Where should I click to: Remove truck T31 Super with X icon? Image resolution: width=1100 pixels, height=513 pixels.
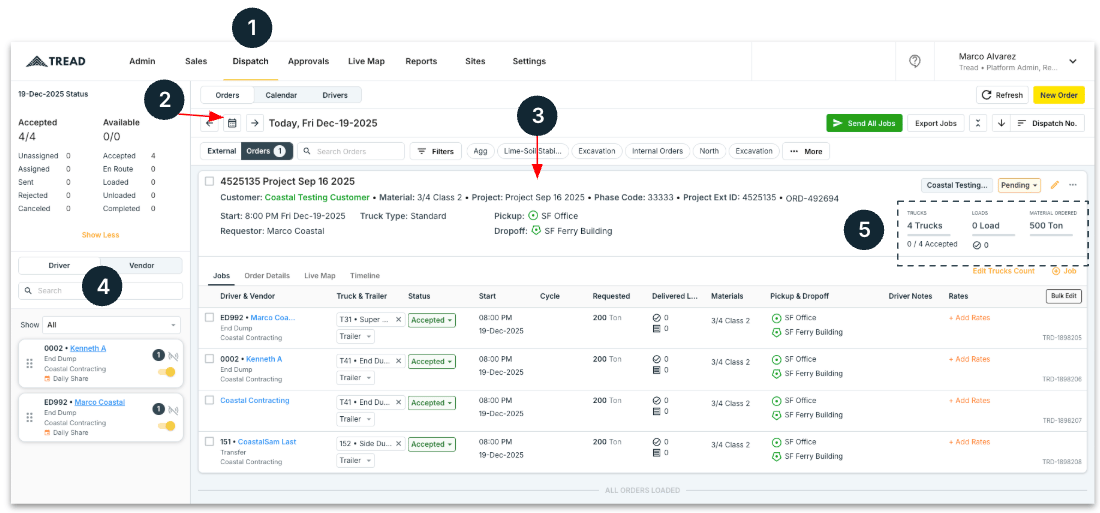coord(398,319)
